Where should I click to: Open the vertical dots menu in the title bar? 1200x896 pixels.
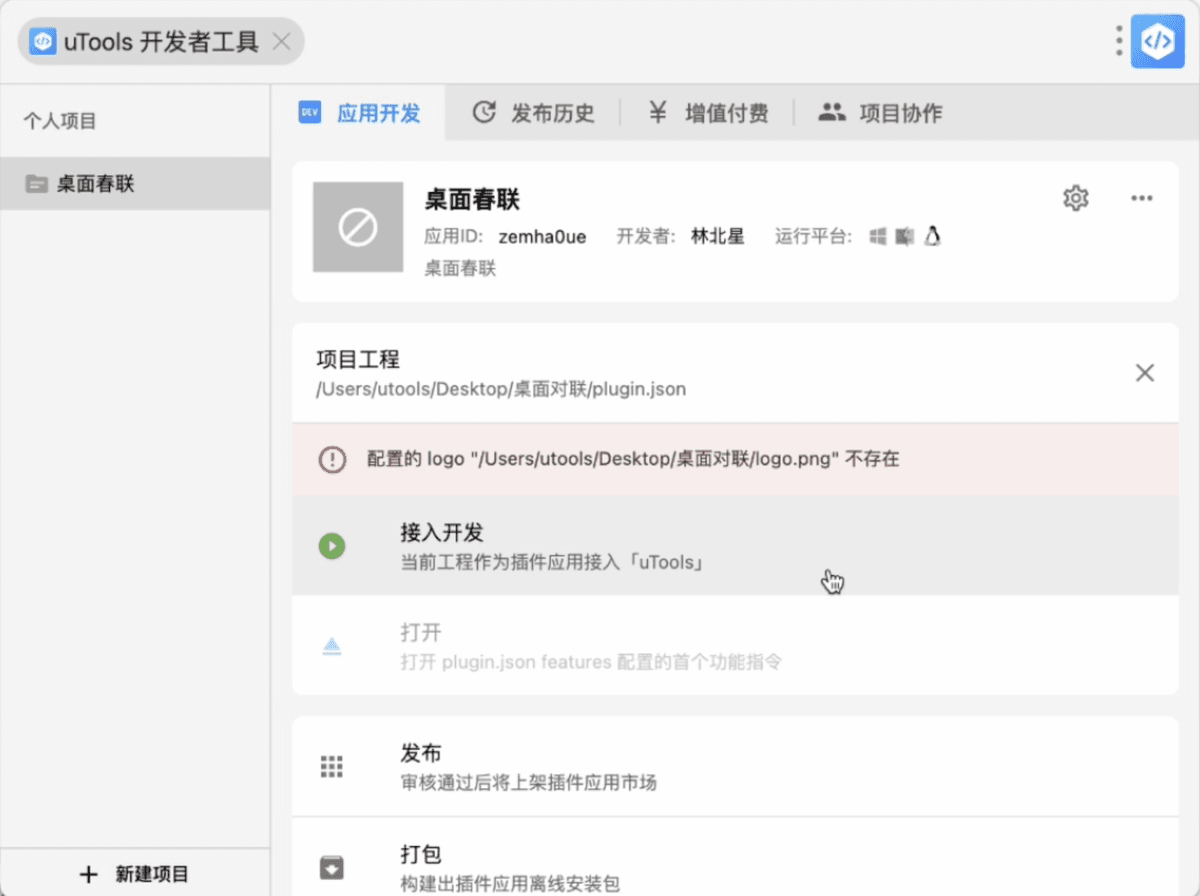[1117, 41]
